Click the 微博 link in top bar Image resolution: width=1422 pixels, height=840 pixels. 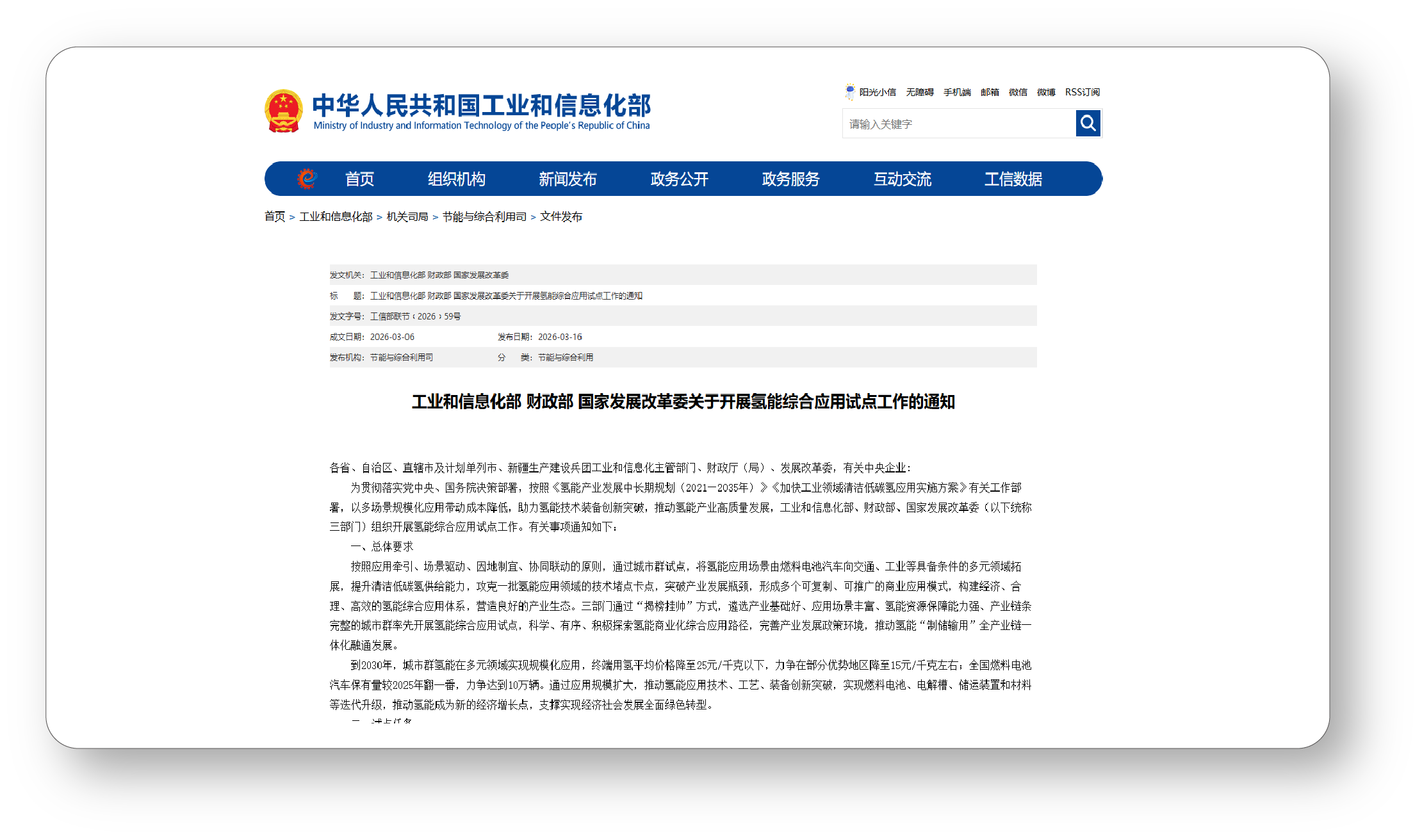pos(1046,92)
